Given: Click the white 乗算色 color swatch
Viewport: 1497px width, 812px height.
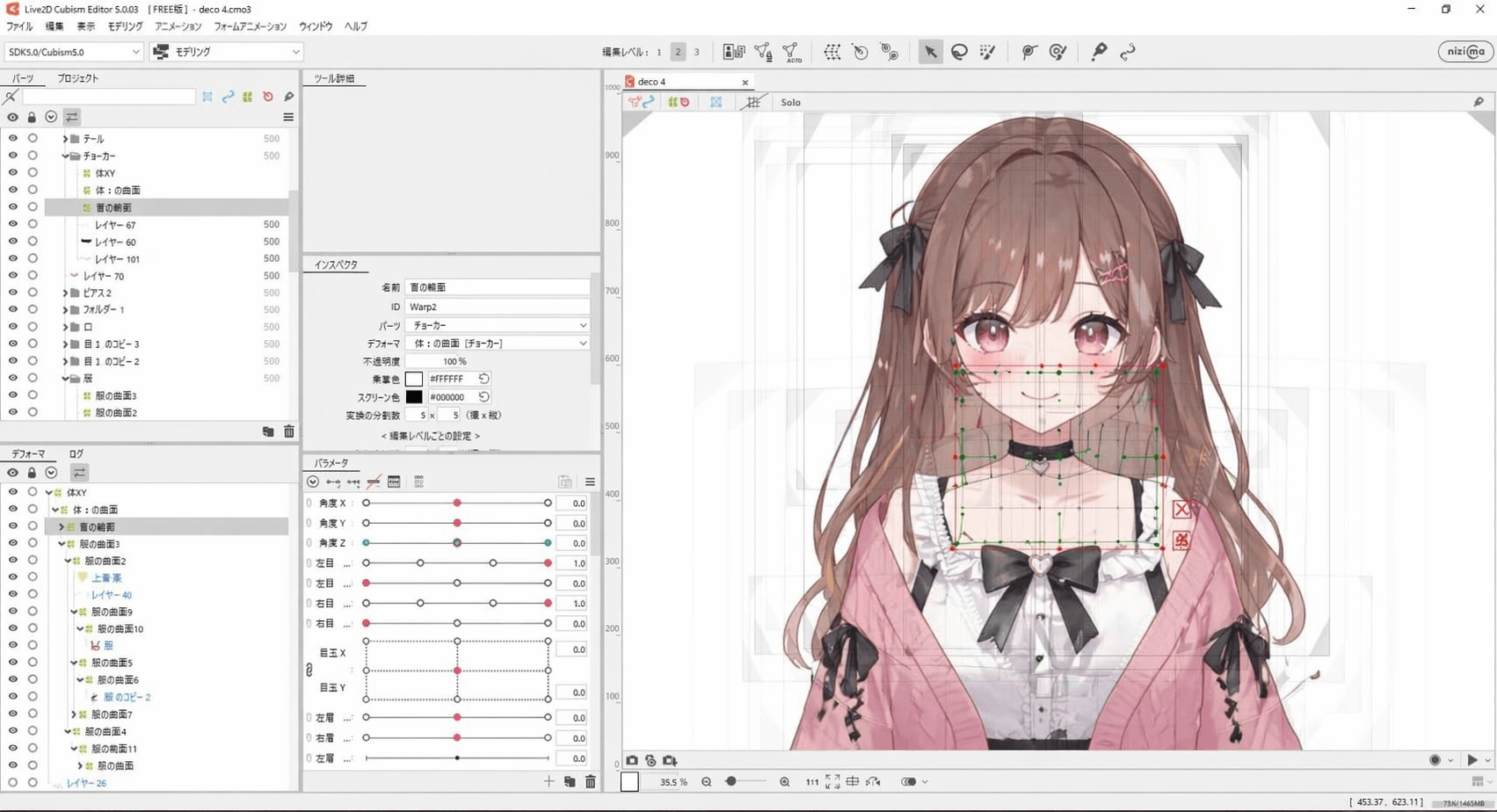Looking at the screenshot, I should [x=414, y=379].
